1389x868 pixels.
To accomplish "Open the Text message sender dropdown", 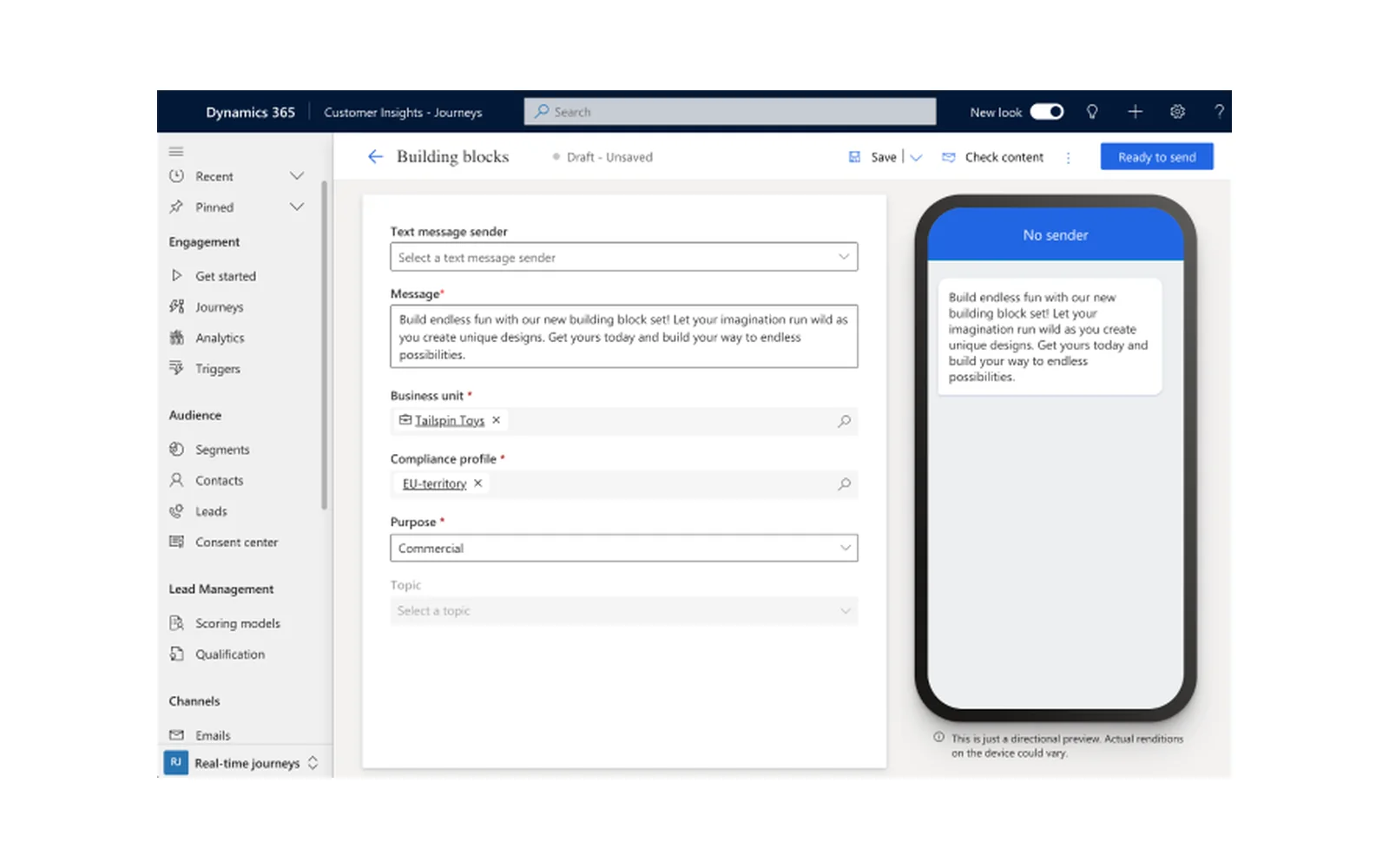I will [624, 257].
